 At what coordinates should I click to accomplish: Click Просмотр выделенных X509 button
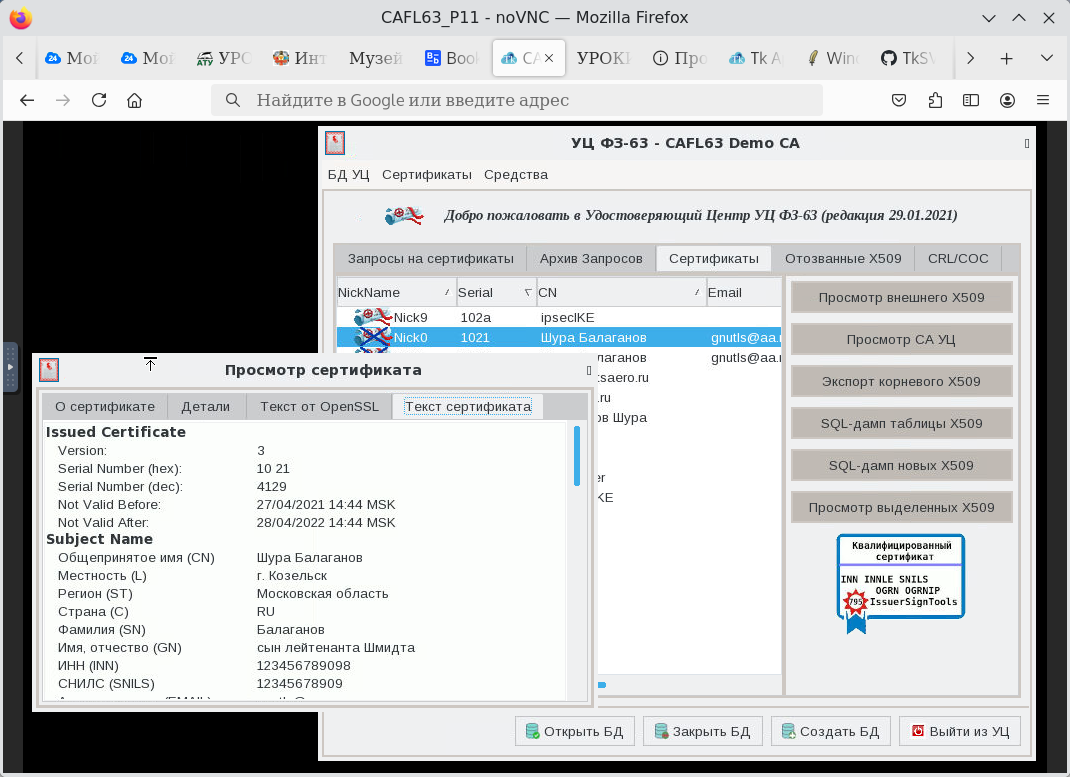pyautogui.click(x=901, y=508)
